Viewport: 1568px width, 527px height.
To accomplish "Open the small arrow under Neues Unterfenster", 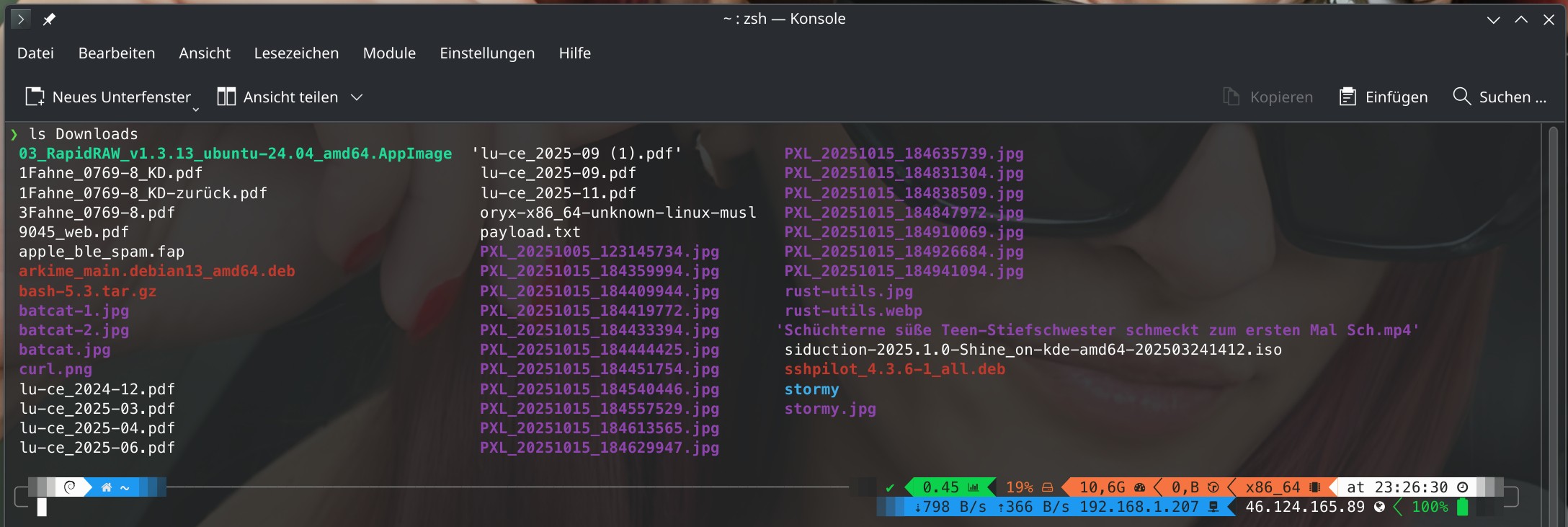I will point(195,110).
